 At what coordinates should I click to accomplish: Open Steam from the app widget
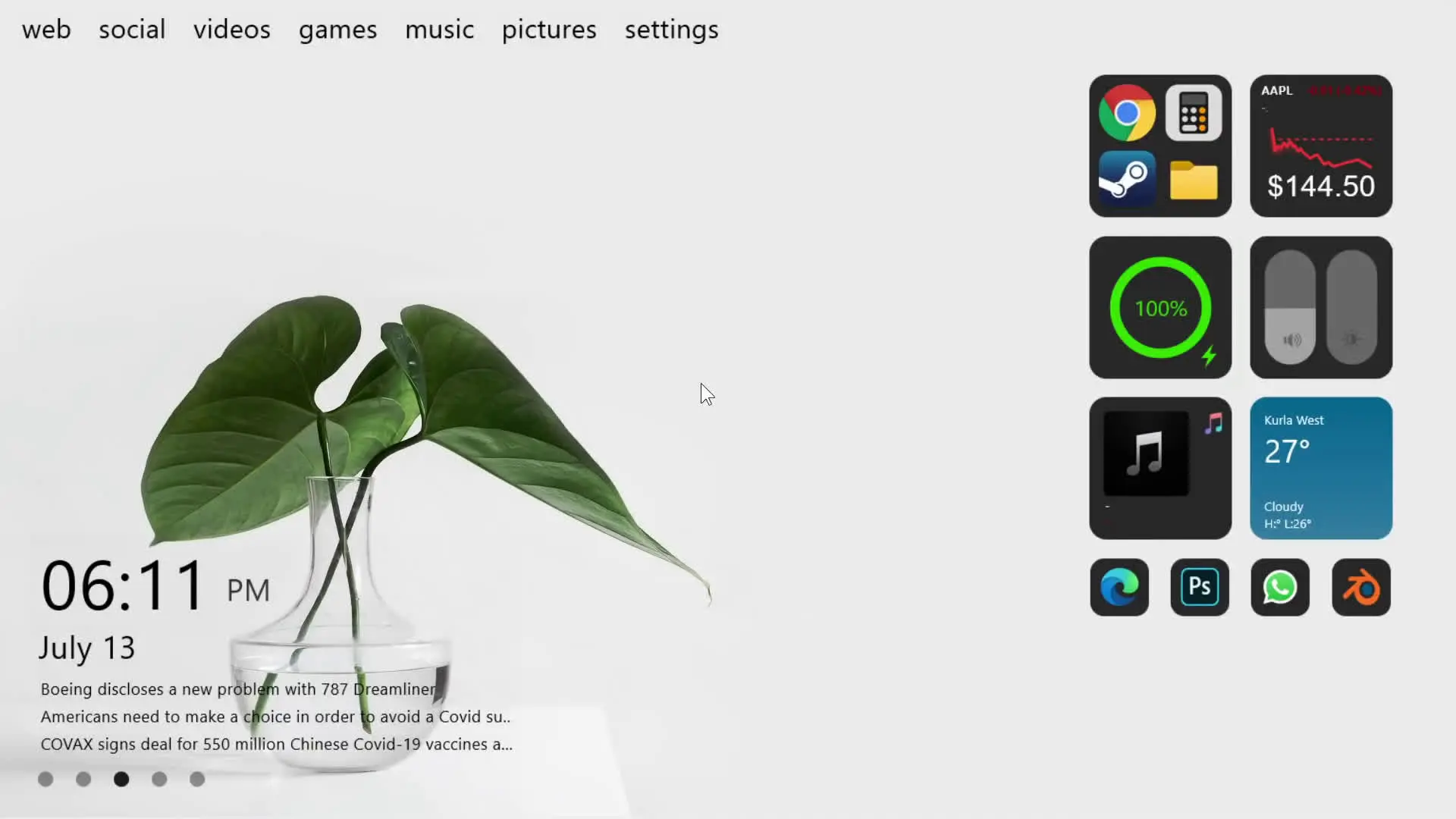pos(1127,180)
